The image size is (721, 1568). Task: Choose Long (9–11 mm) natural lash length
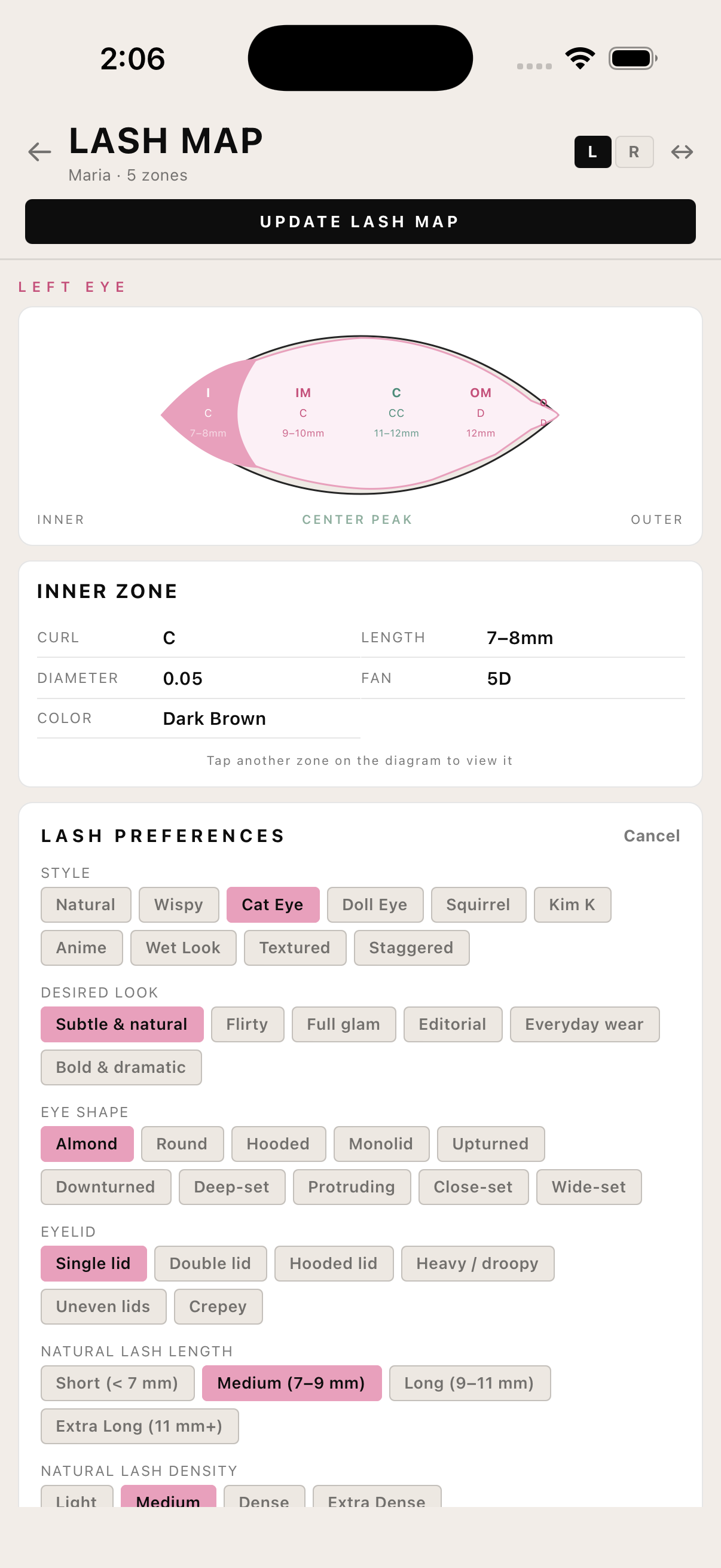(x=470, y=1383)
